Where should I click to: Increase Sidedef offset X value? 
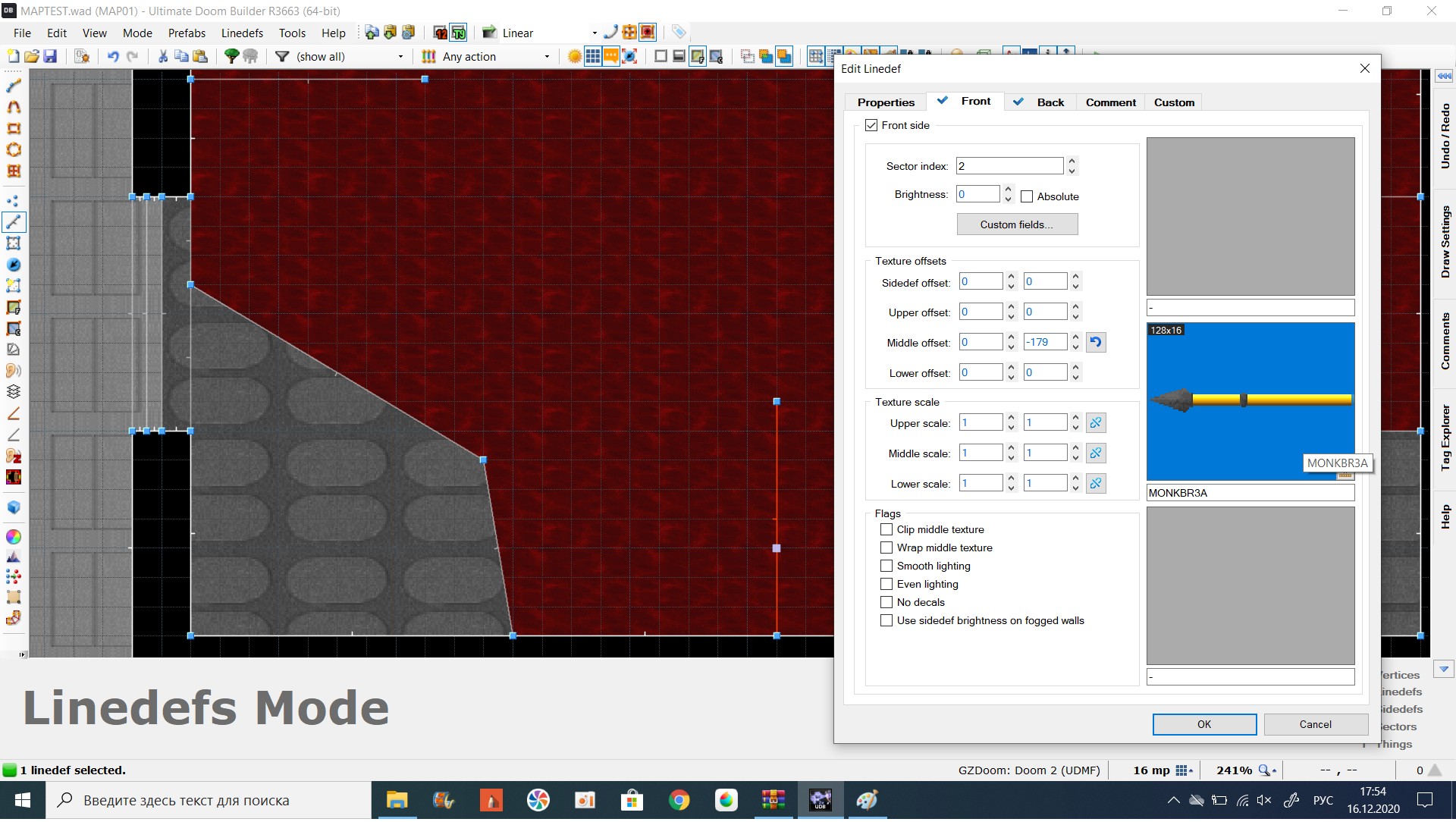(x=1011, y=278)
